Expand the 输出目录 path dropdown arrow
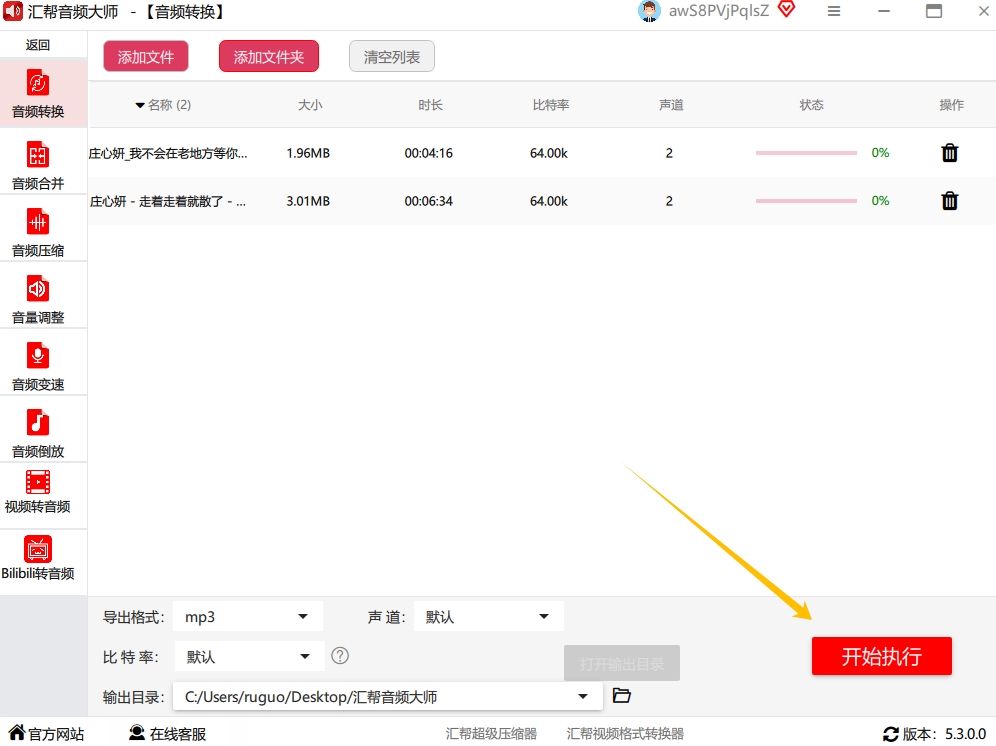 tap(582, 696)
